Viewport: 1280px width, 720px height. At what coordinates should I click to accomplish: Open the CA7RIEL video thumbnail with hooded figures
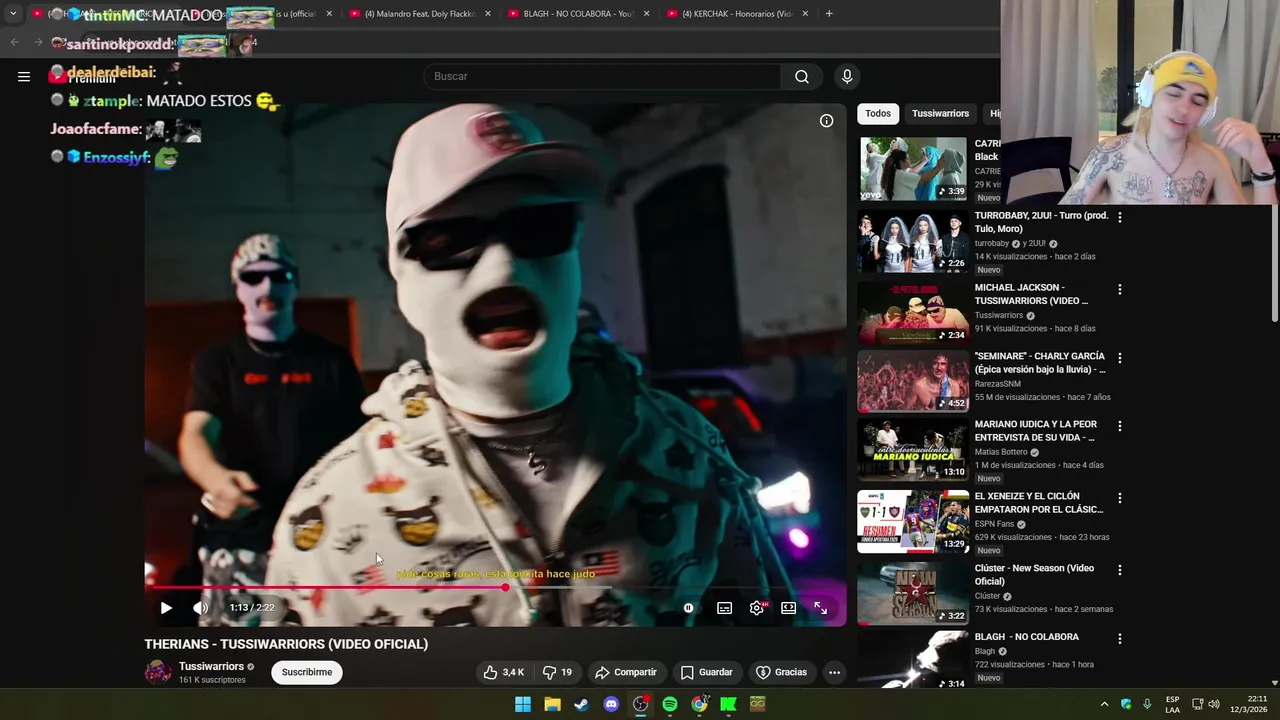tap(913, 169)
